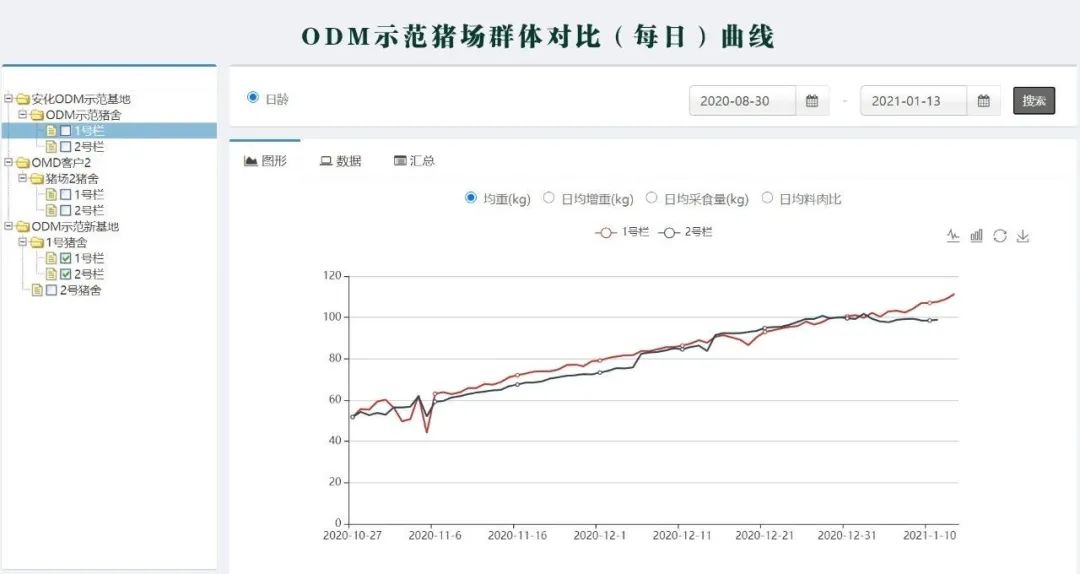Switch chart to bar view icon
This screenshot has width=1080, height=574.
point(976,236)
